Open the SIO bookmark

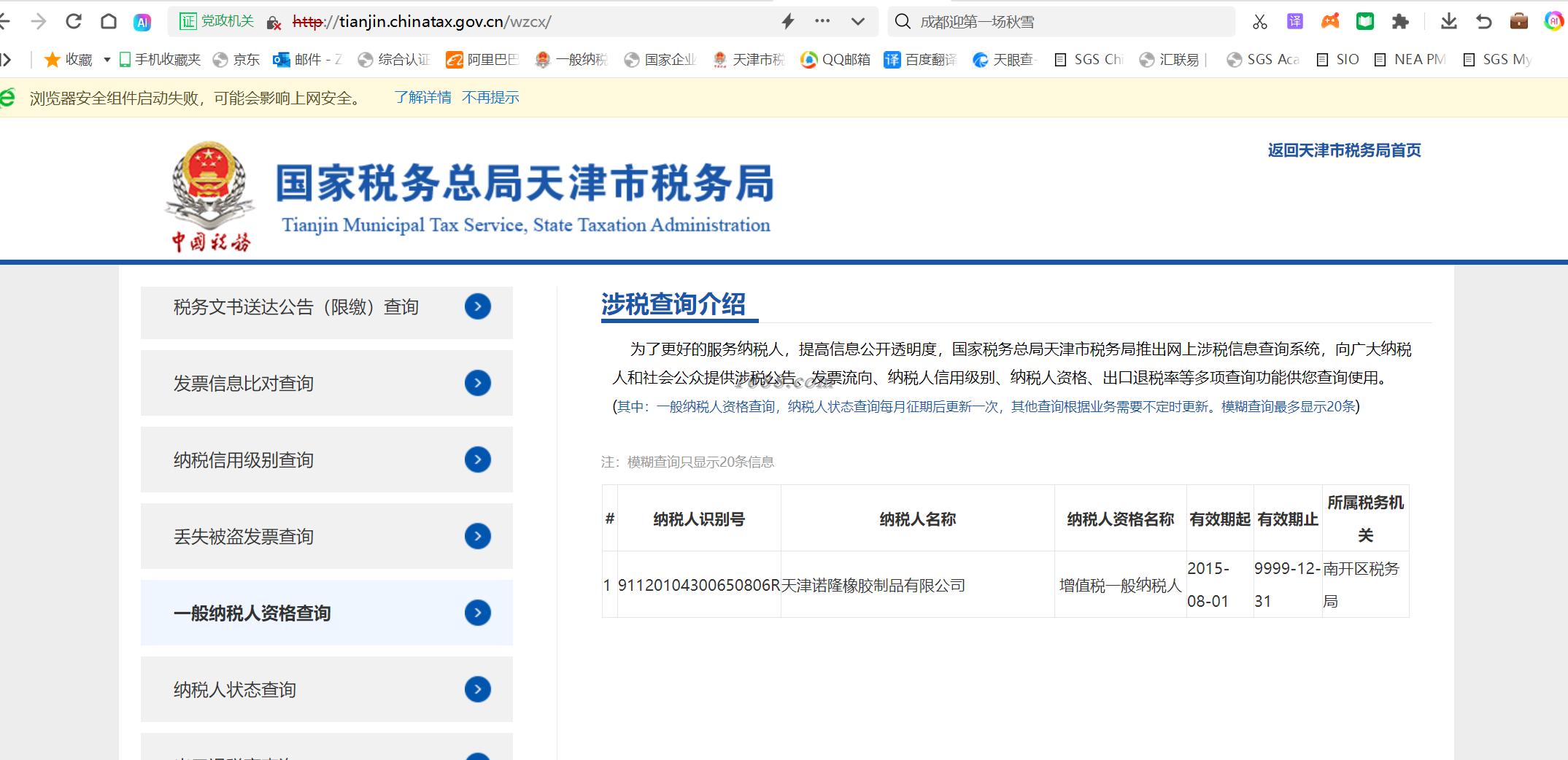tap(1337, 60)
